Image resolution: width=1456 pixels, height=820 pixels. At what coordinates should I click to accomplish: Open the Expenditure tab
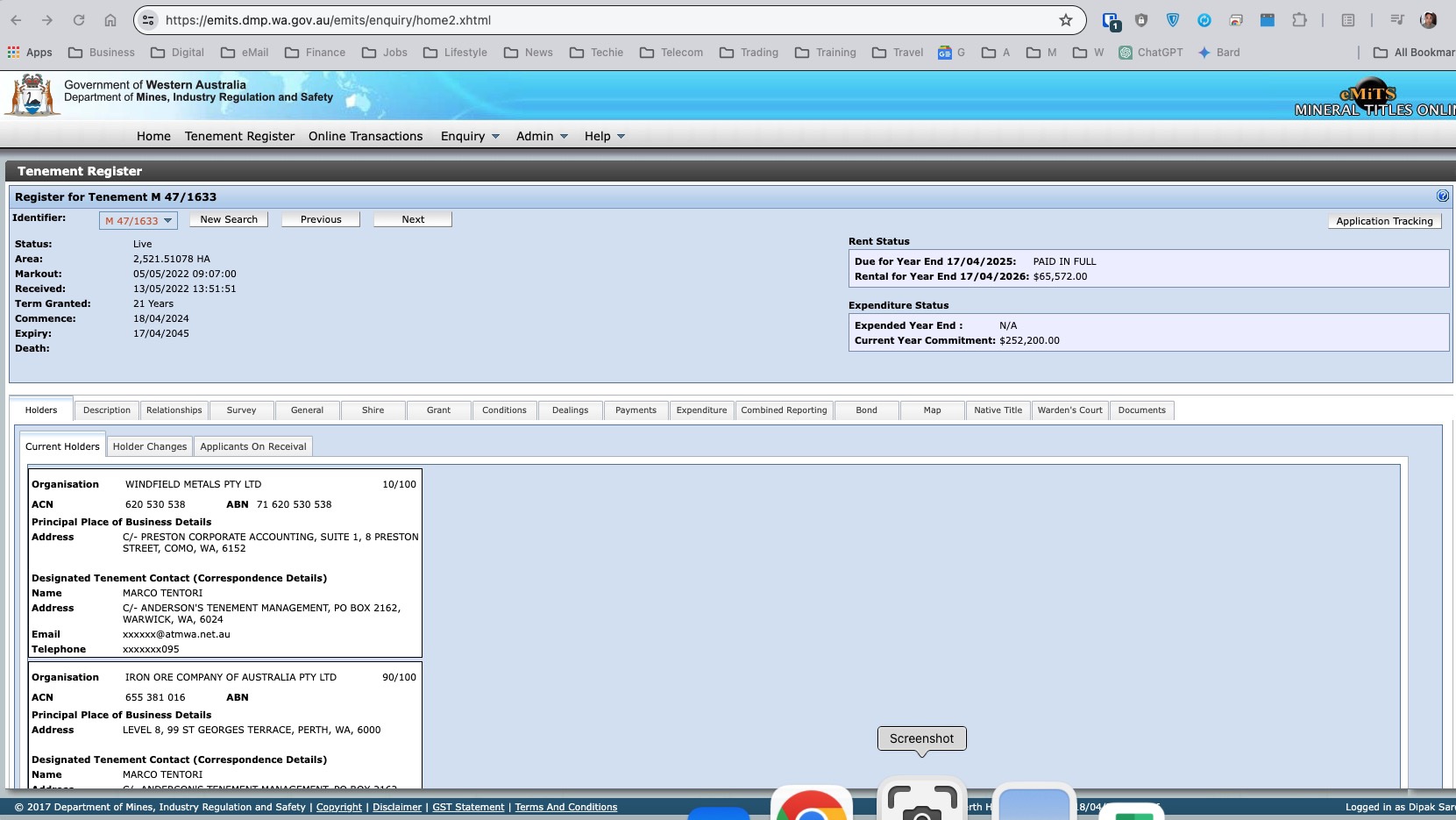point(702,410)
